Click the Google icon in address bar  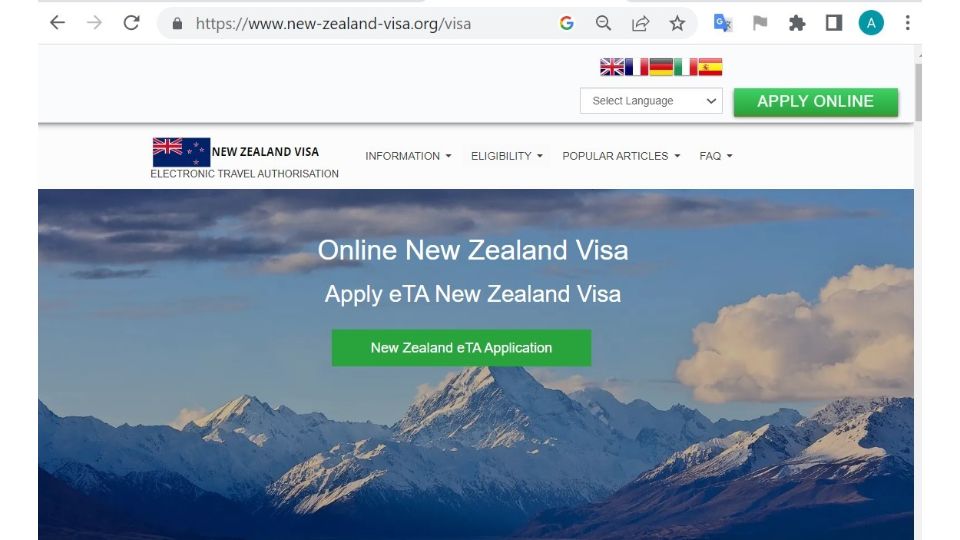click(x=566, y=23)
